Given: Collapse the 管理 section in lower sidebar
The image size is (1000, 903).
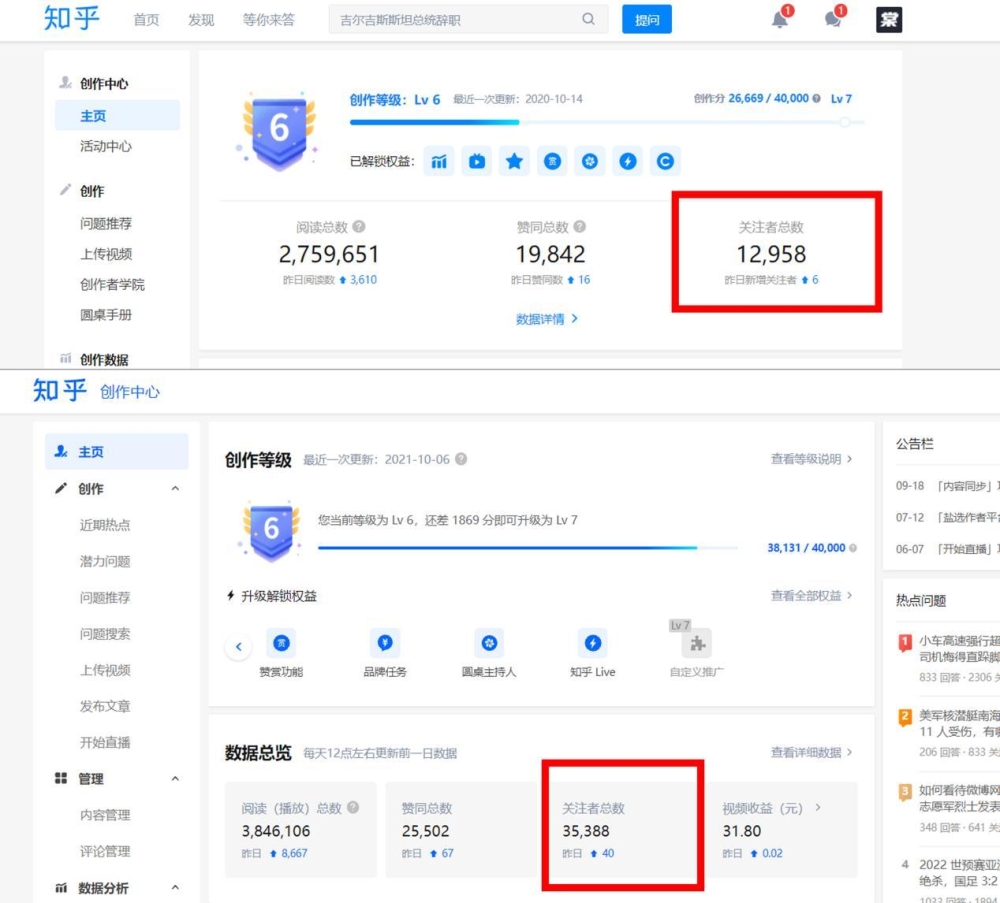Looking at the screenshot, I should tap(175, 779).
